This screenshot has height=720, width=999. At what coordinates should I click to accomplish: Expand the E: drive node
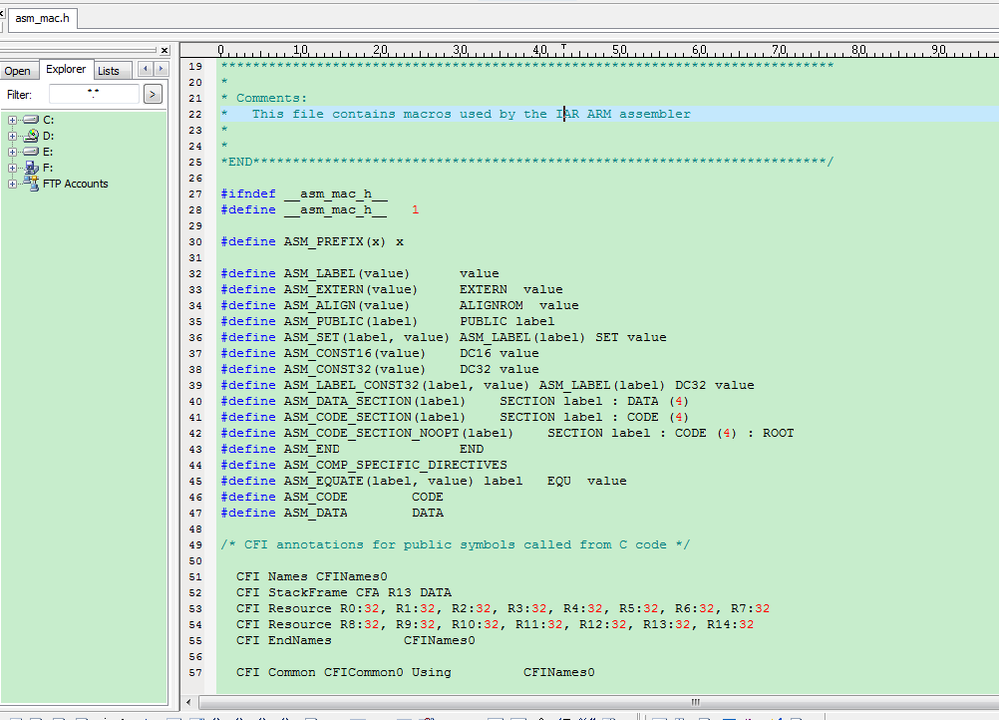pos(12,152)
